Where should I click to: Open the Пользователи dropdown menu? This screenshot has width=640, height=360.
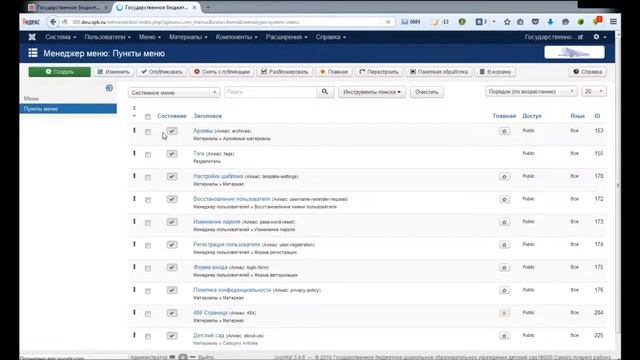(x=107, y=37)
